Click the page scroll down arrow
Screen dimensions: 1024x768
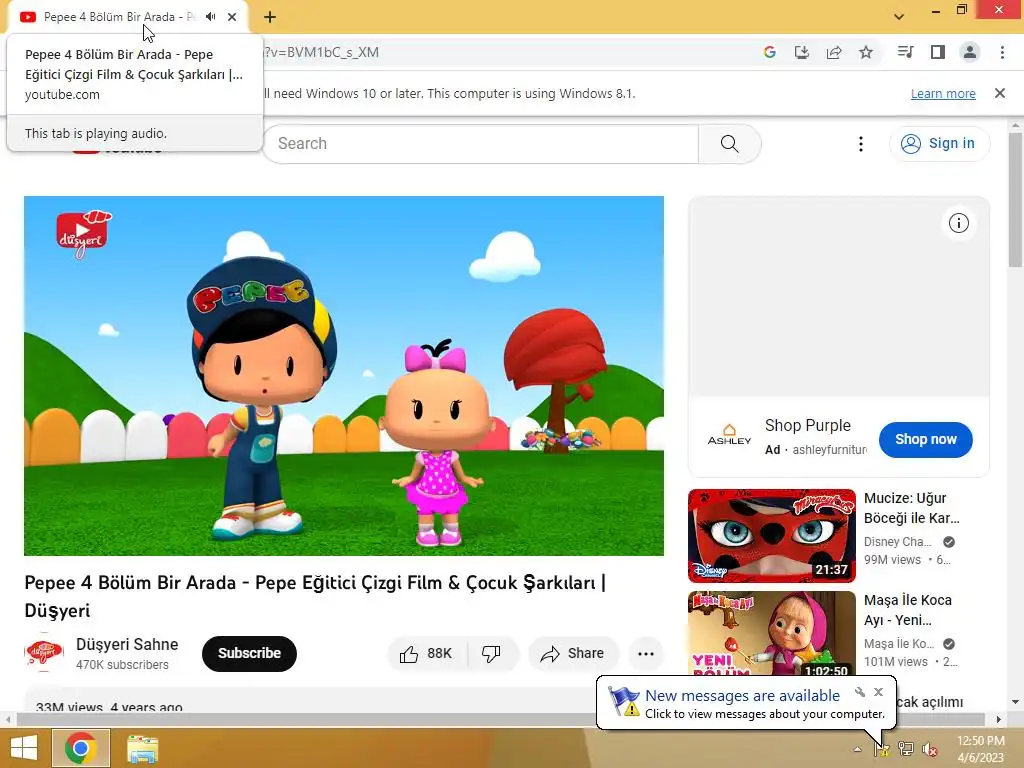pos(1015,702)
